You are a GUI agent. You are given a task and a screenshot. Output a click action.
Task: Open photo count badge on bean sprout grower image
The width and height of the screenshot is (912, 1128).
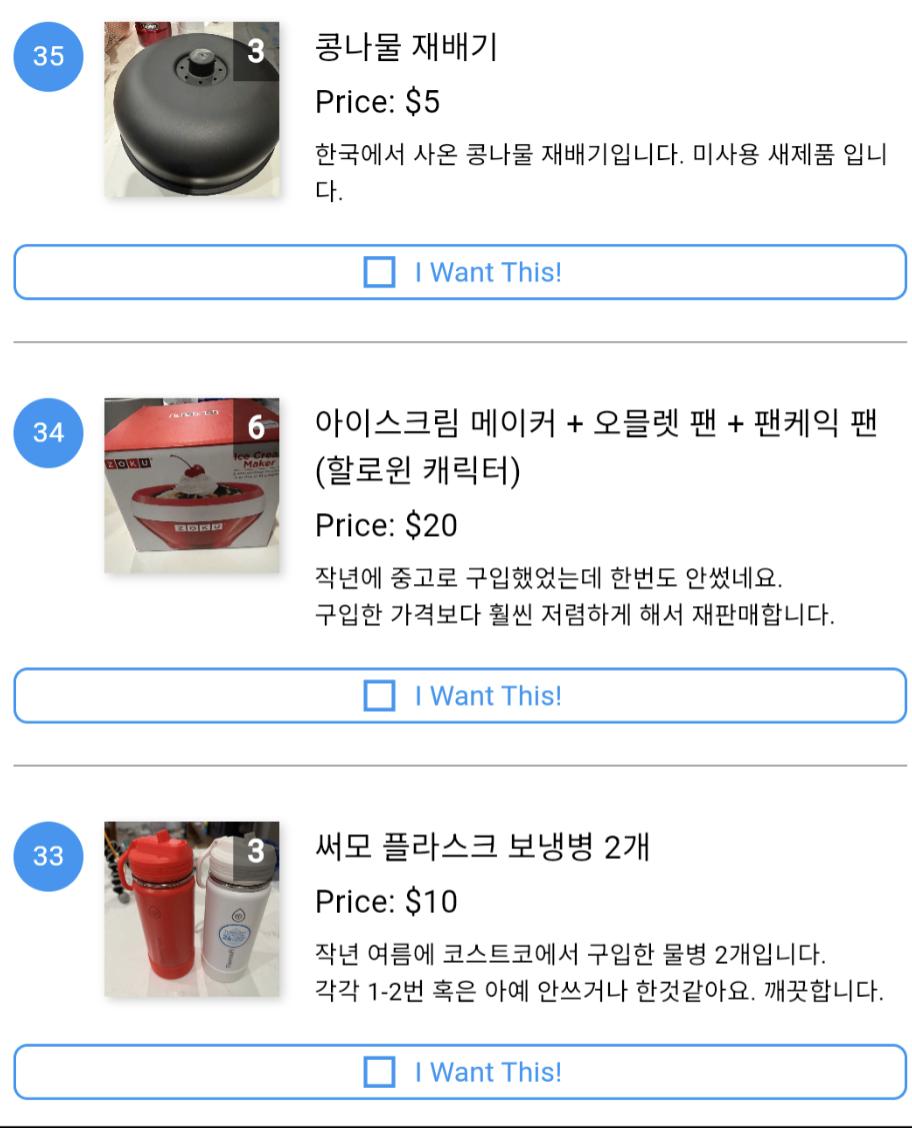[x=256, y=51]
